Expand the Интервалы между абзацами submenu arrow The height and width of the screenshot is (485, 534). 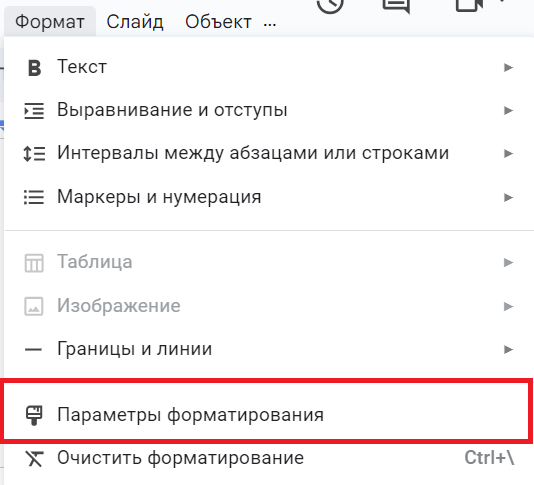tap(508, 154)
